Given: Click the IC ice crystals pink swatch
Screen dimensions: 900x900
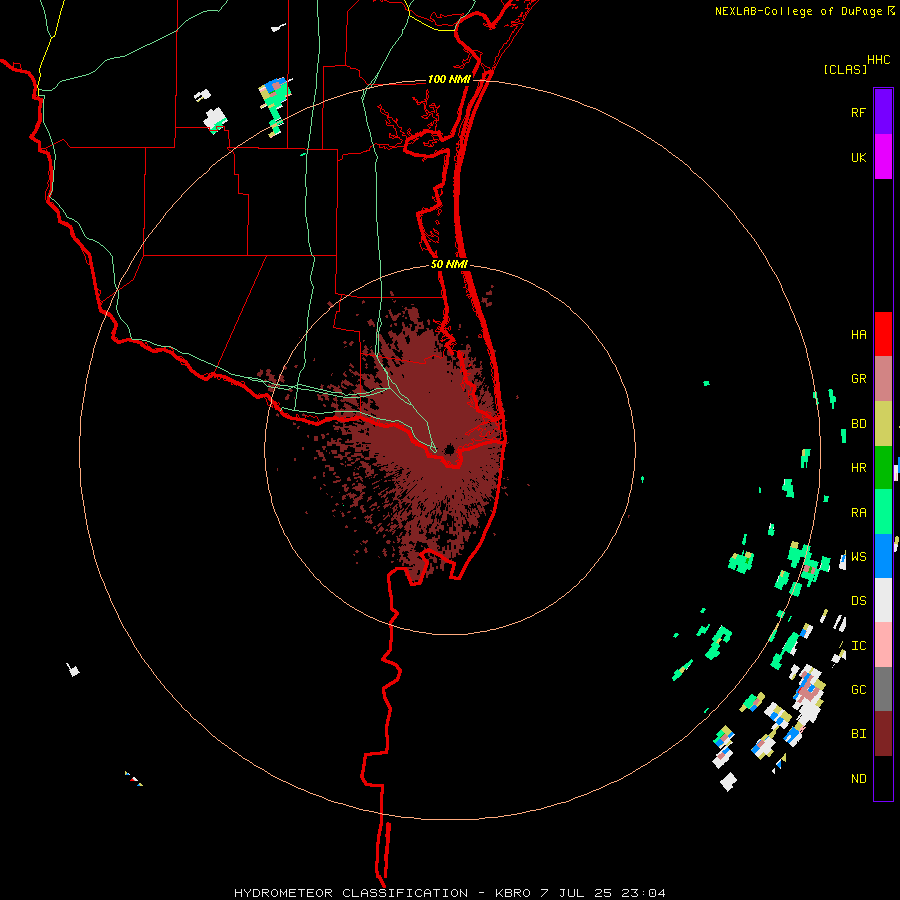Looking at the screenshot, I should (883, 645).
